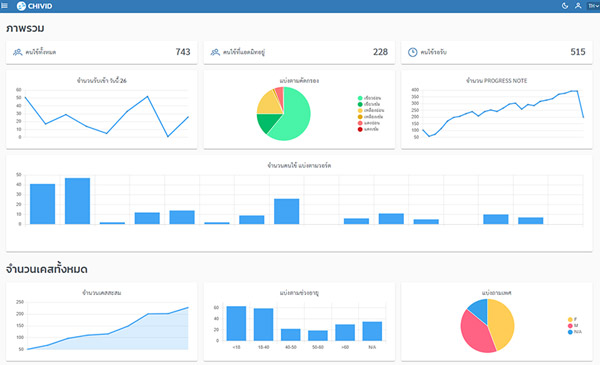Click the first bar in the ward chart

tap(42, 204)
